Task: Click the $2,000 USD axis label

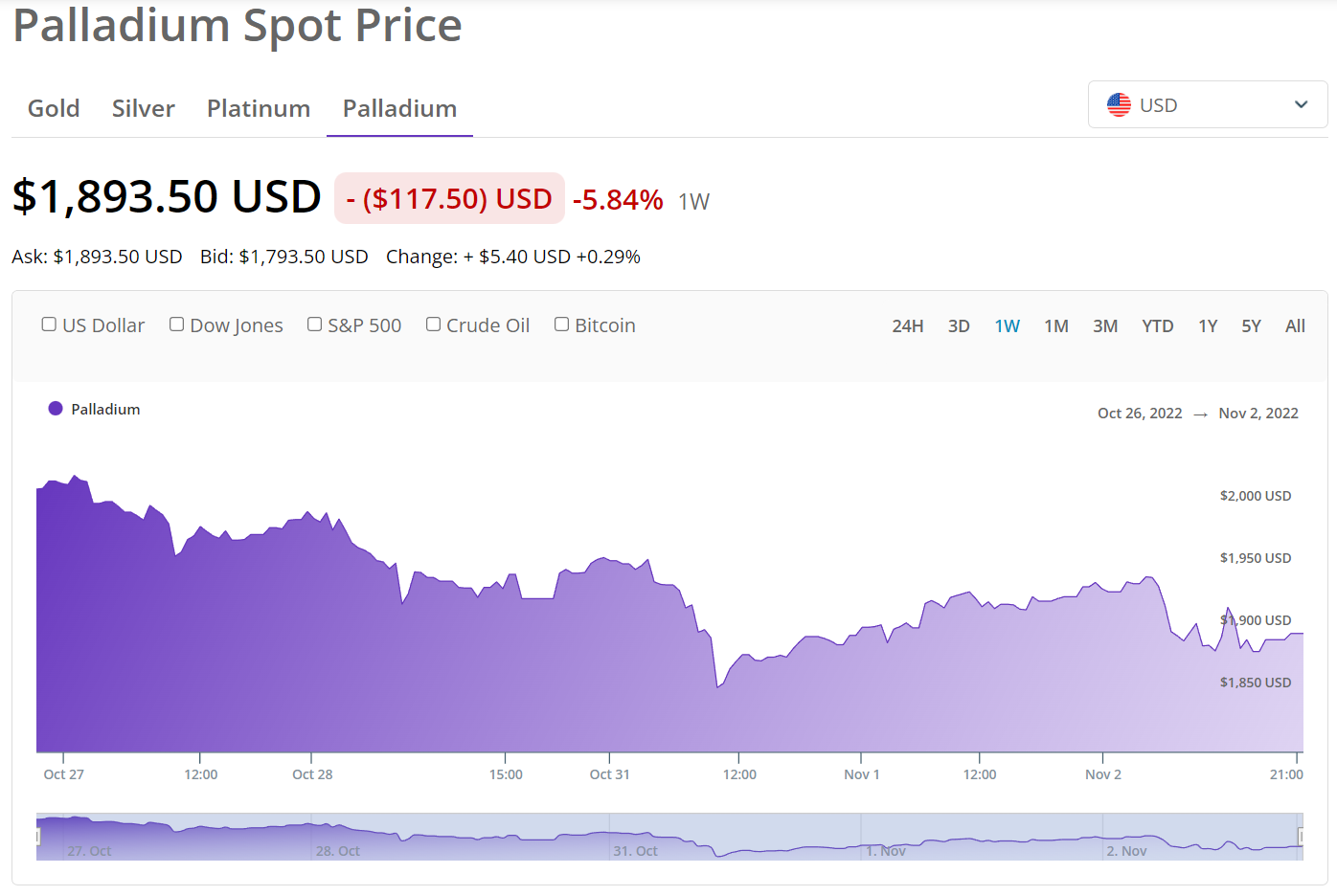Action: (x=1256, y=496)
